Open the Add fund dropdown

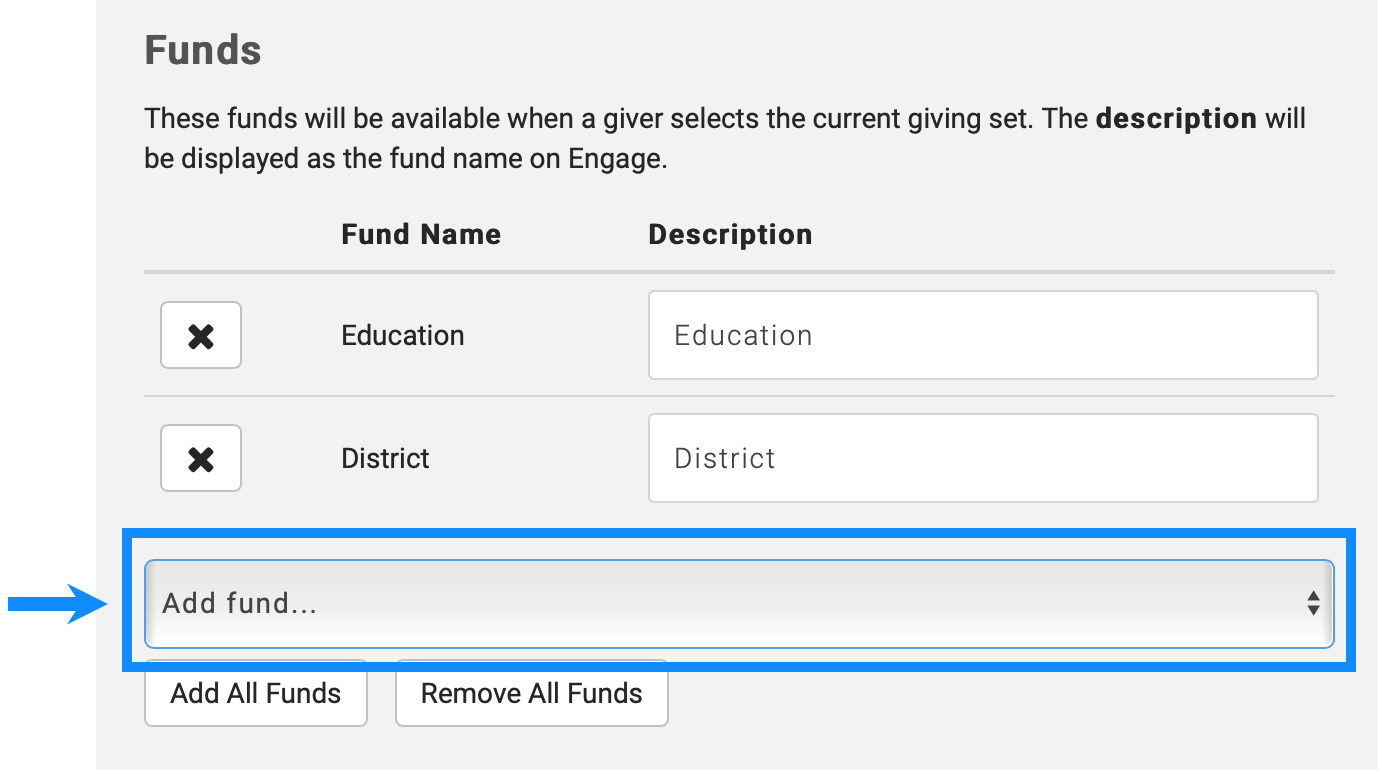(739, 603)
